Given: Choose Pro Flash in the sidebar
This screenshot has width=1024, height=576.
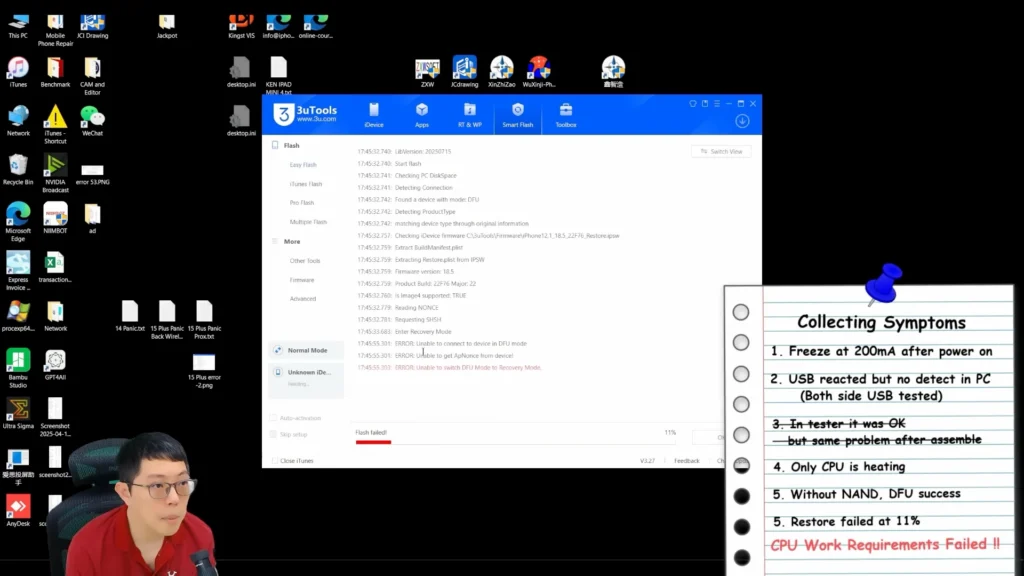Looking at the screenshot, I should point(302,202).
